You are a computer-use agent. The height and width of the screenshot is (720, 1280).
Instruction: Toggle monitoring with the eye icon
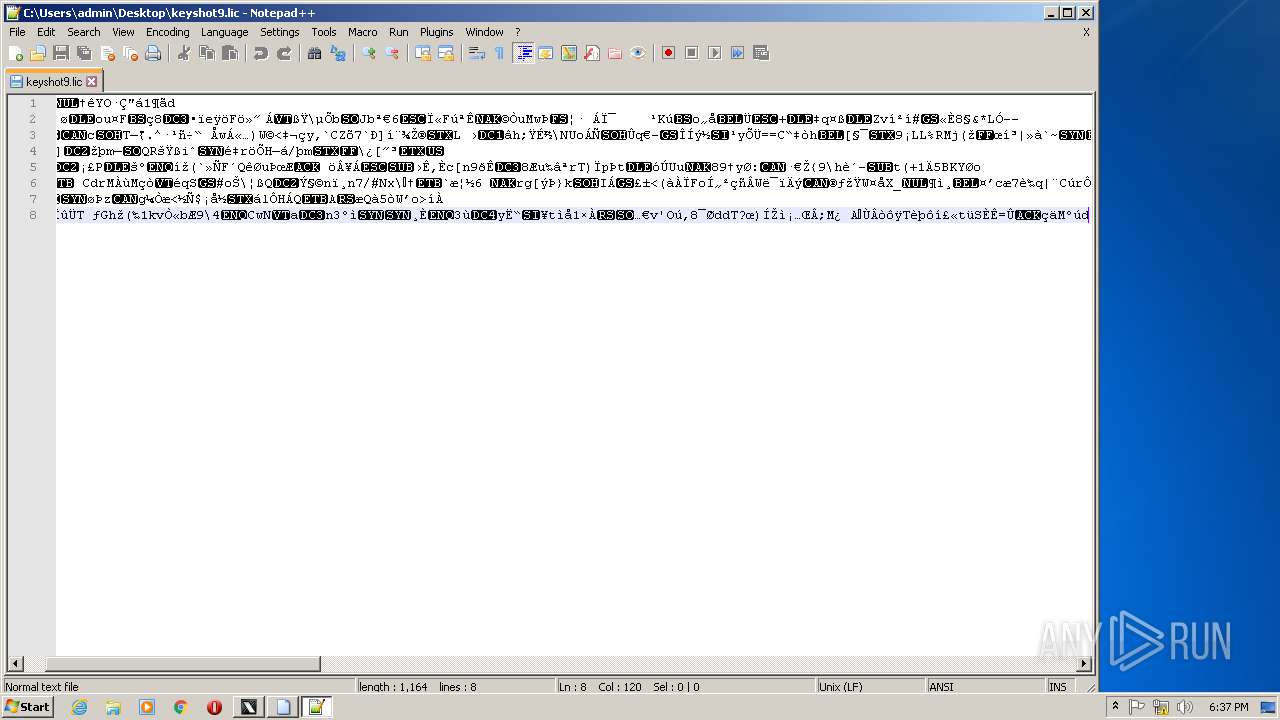point(638,53)
